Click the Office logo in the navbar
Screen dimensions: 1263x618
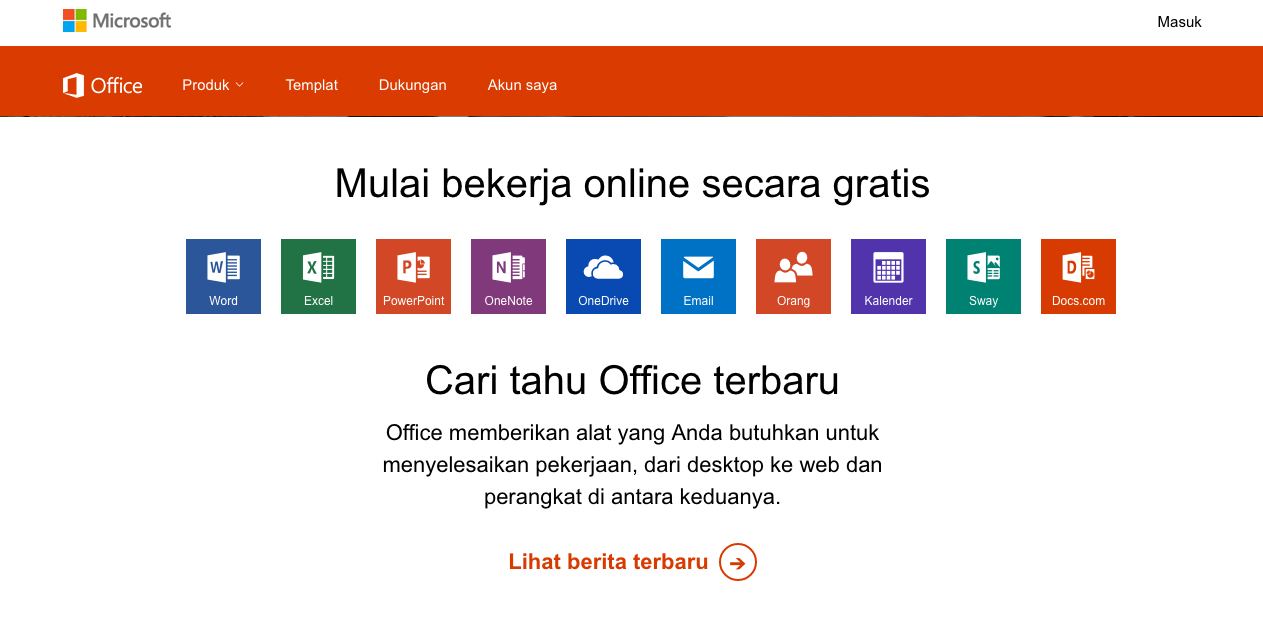point(101,85)
